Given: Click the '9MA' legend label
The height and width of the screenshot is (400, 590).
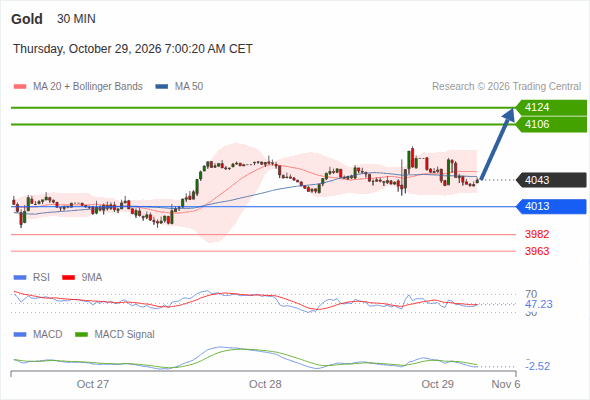Looking at the screenshot, I should click(x=92, y=278).
